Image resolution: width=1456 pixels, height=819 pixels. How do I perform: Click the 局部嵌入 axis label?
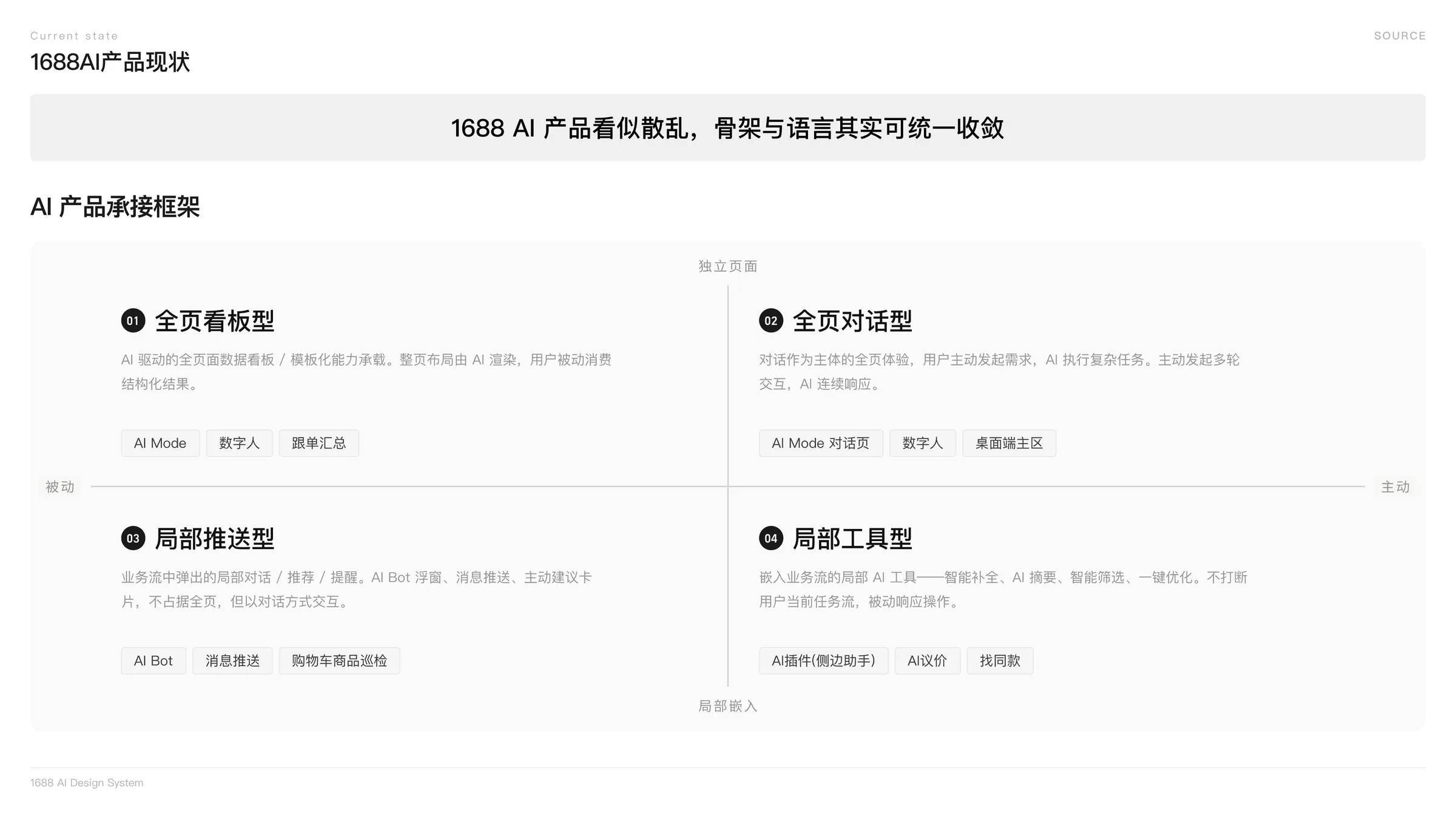click(728, 706)
